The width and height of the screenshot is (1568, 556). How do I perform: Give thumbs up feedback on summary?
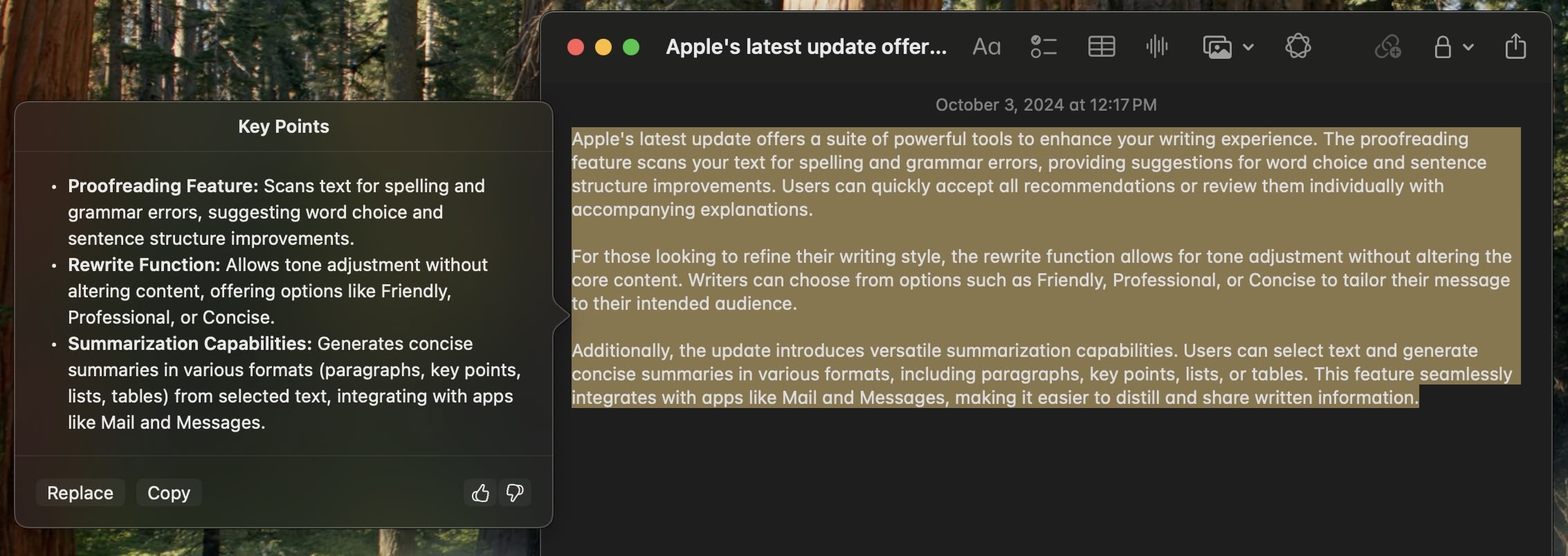click(480, 492)
